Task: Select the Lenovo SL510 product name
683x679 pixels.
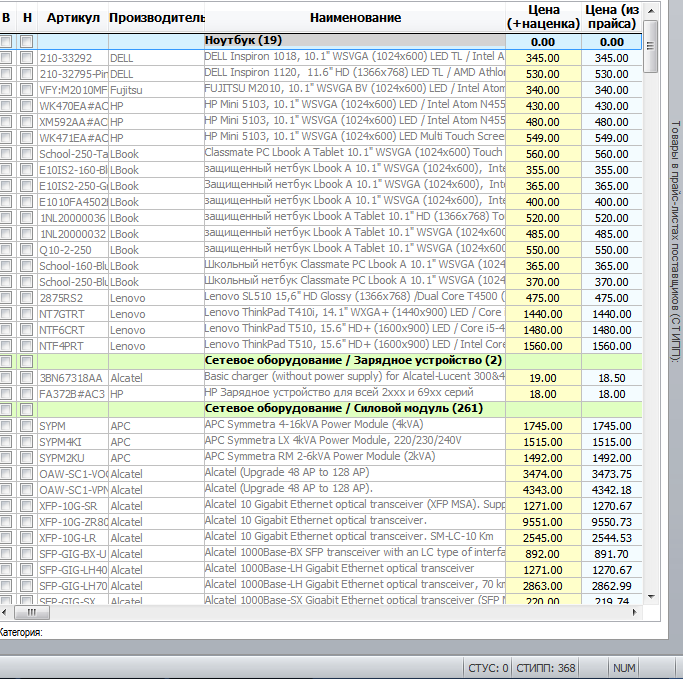Action: click(x=355, y=297)
